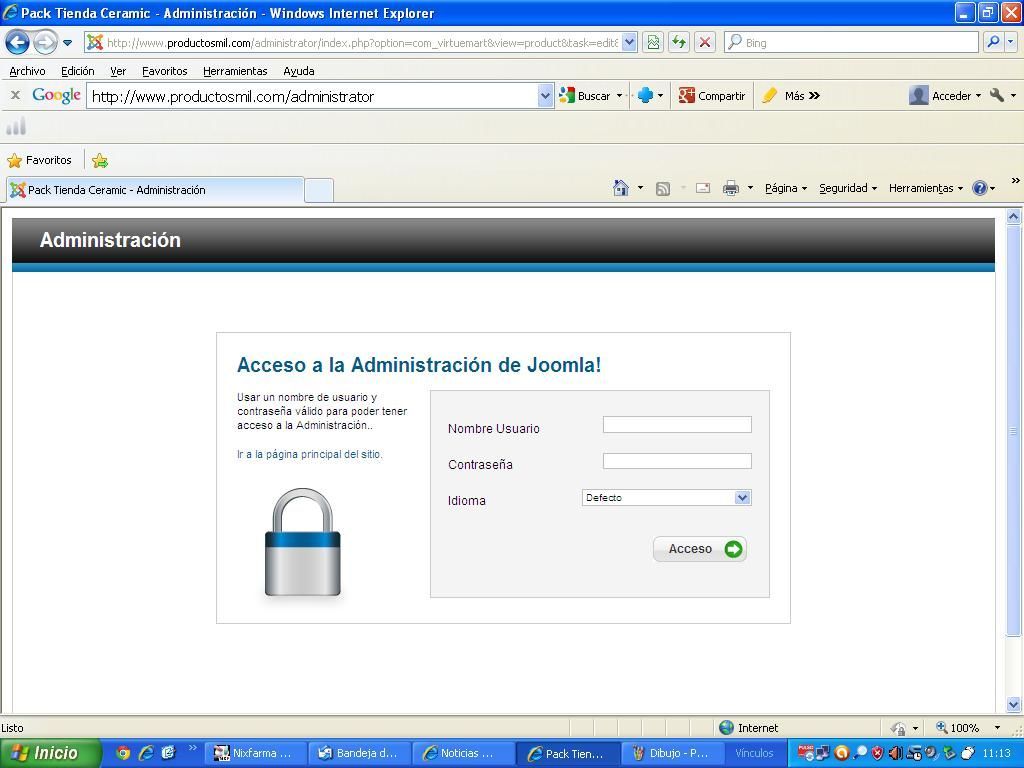This screenshot has width=1024, height=768.
Task: Click the compatibility view icon beside address bar
Action: [653, 42]
